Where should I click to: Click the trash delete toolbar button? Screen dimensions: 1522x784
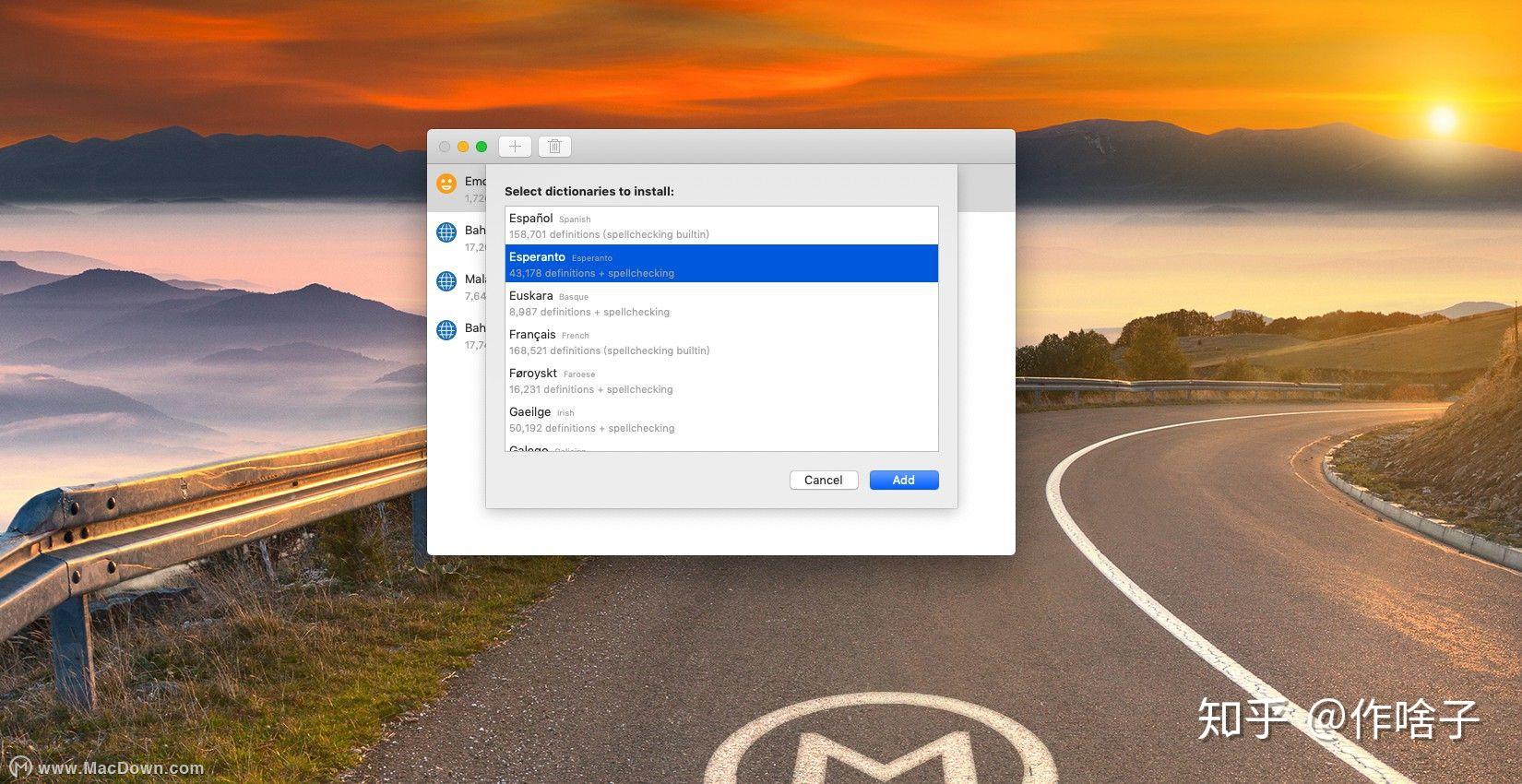click(554, 146)
